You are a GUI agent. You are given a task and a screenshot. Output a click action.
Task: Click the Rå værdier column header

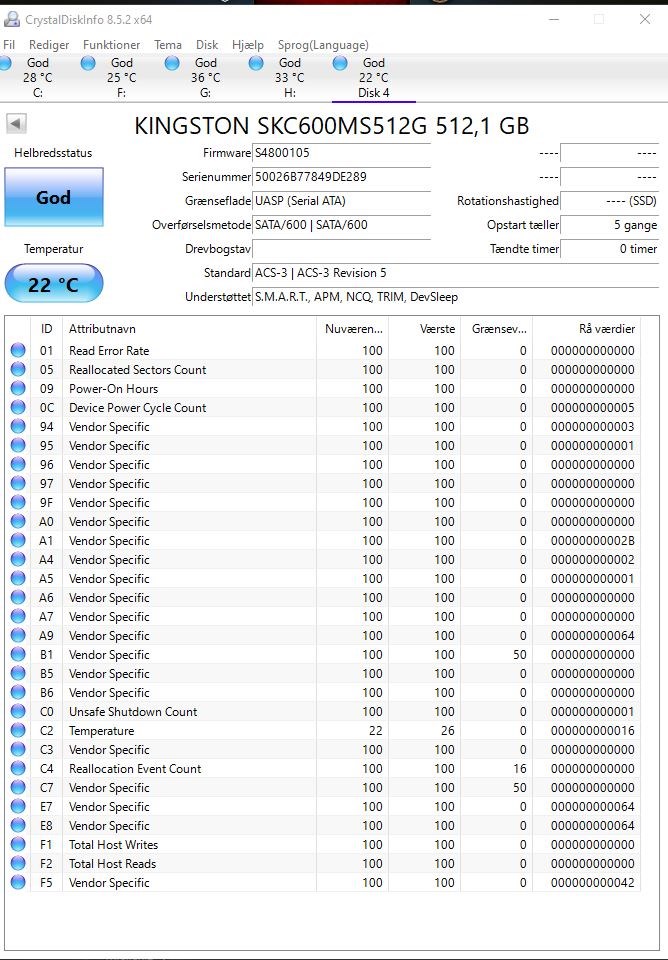click(587, 329)
